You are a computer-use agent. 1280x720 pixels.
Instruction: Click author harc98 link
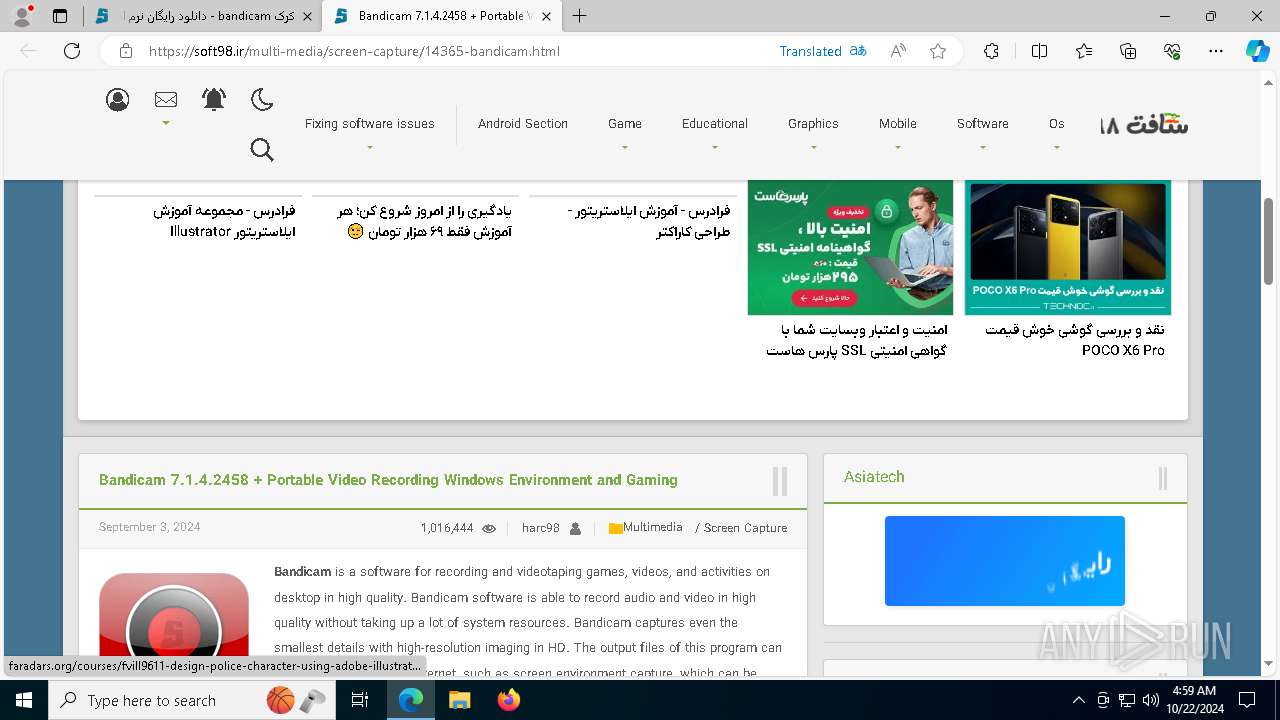click(x=541, y=528)
